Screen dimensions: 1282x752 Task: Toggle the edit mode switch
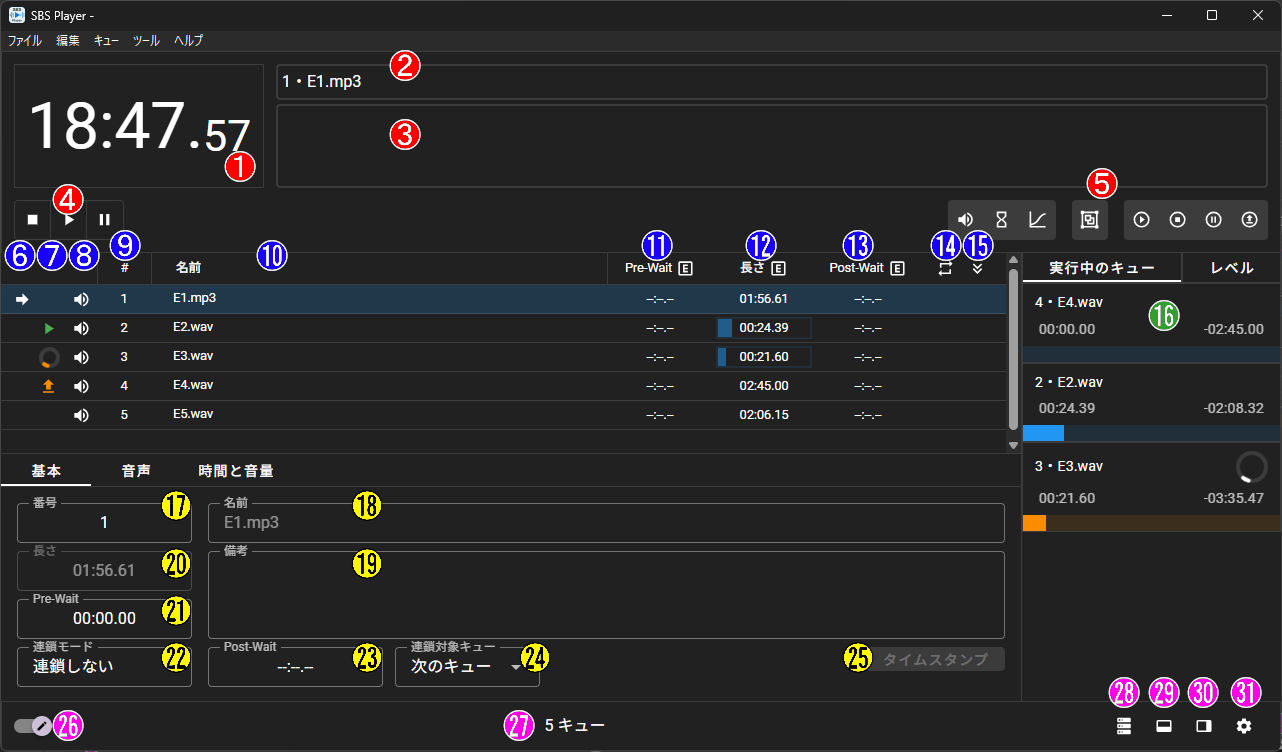(x=33, y=726)
